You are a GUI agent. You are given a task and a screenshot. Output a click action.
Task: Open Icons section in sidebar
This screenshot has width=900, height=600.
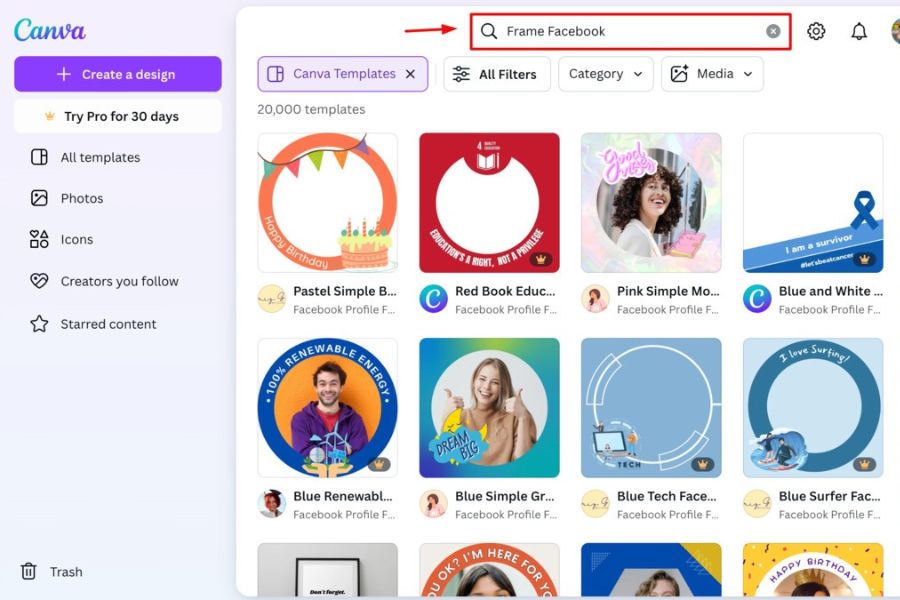76,239
